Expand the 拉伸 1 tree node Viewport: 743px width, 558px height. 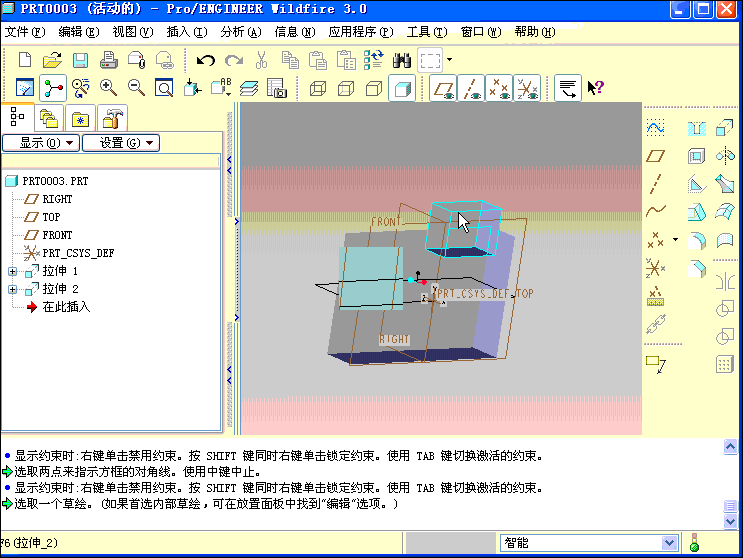coord(12,271)
